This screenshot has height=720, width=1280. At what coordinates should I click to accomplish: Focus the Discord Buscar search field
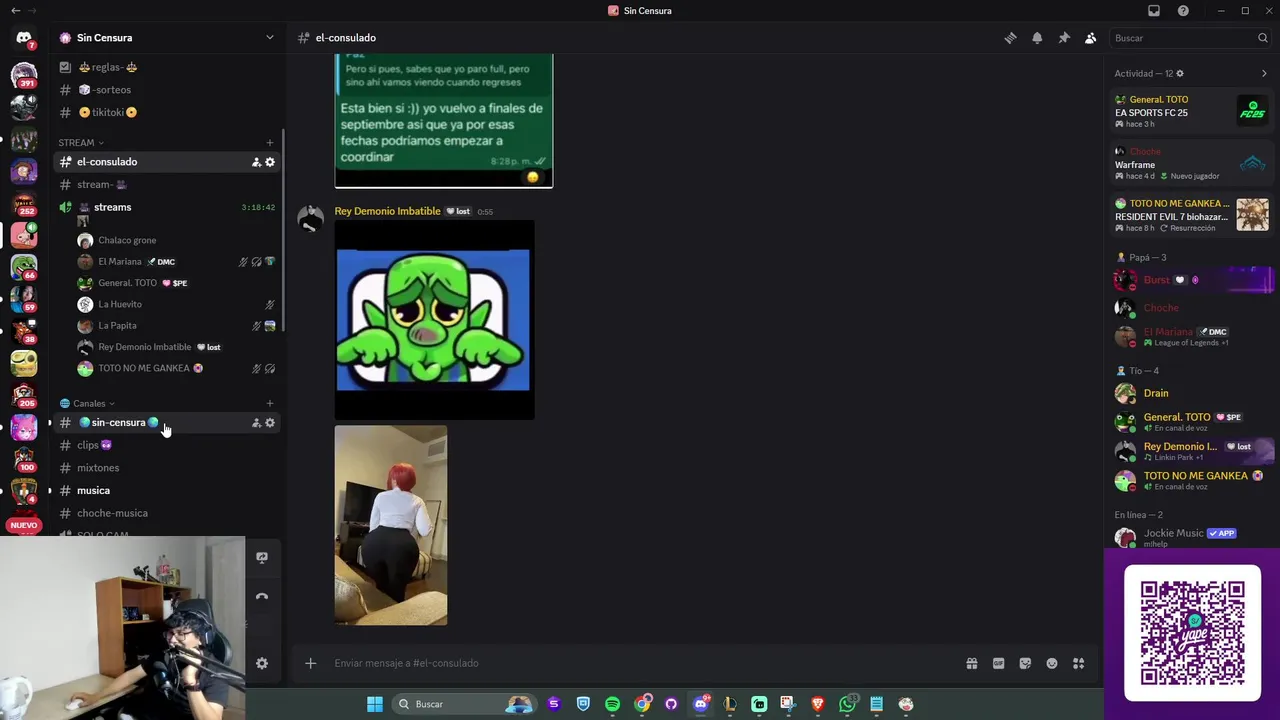click(x=1190, y=38)
